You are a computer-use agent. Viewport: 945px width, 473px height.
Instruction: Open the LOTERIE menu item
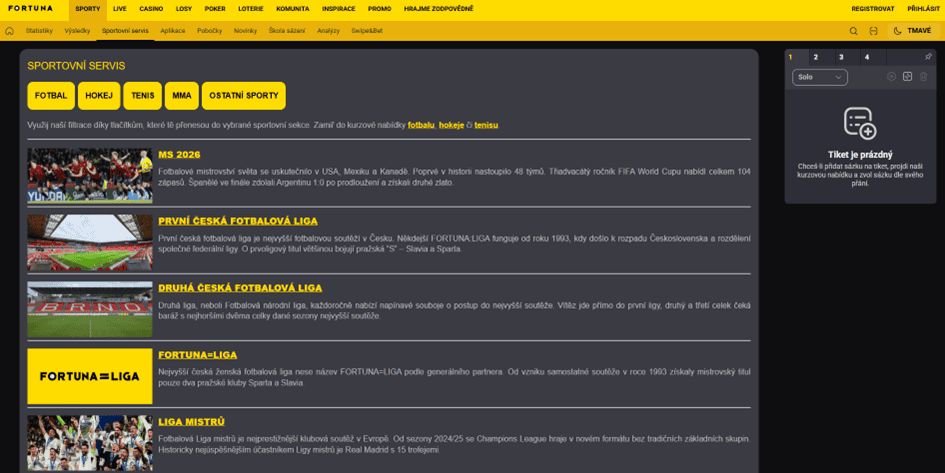click(x=251, y=9)
